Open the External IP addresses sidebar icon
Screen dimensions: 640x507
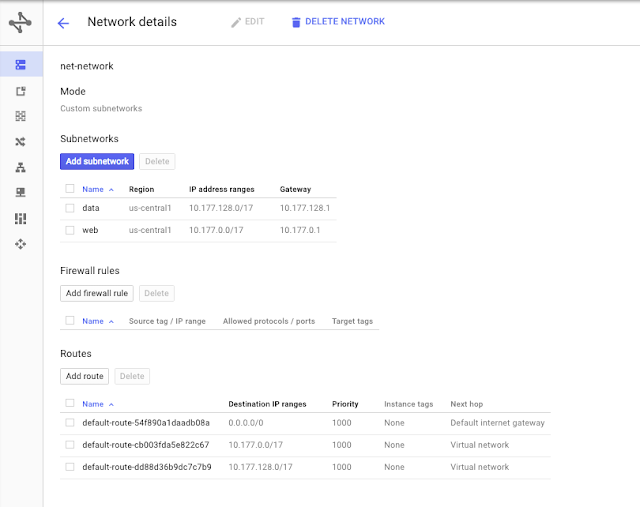(x=20, y=91)
